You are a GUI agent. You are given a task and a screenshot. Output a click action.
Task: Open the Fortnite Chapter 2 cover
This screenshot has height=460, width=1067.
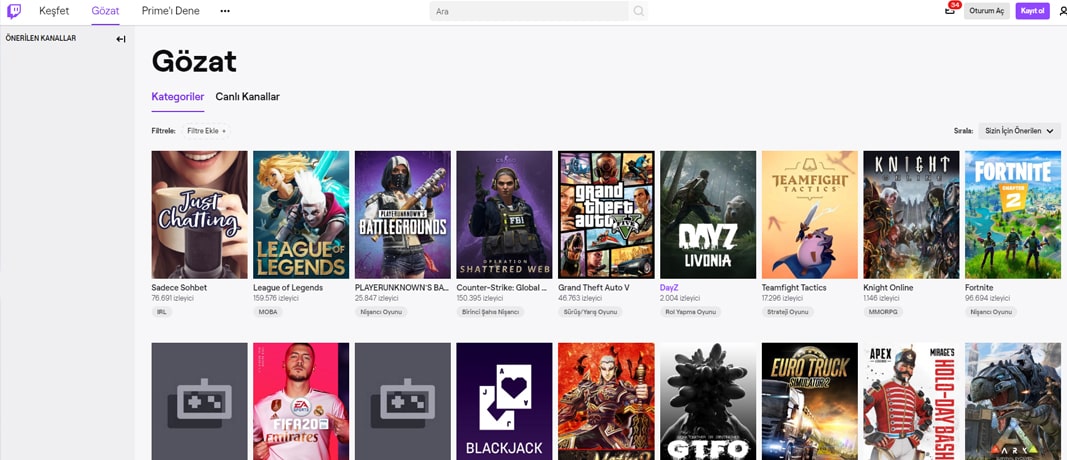(x=1013, y=214)
